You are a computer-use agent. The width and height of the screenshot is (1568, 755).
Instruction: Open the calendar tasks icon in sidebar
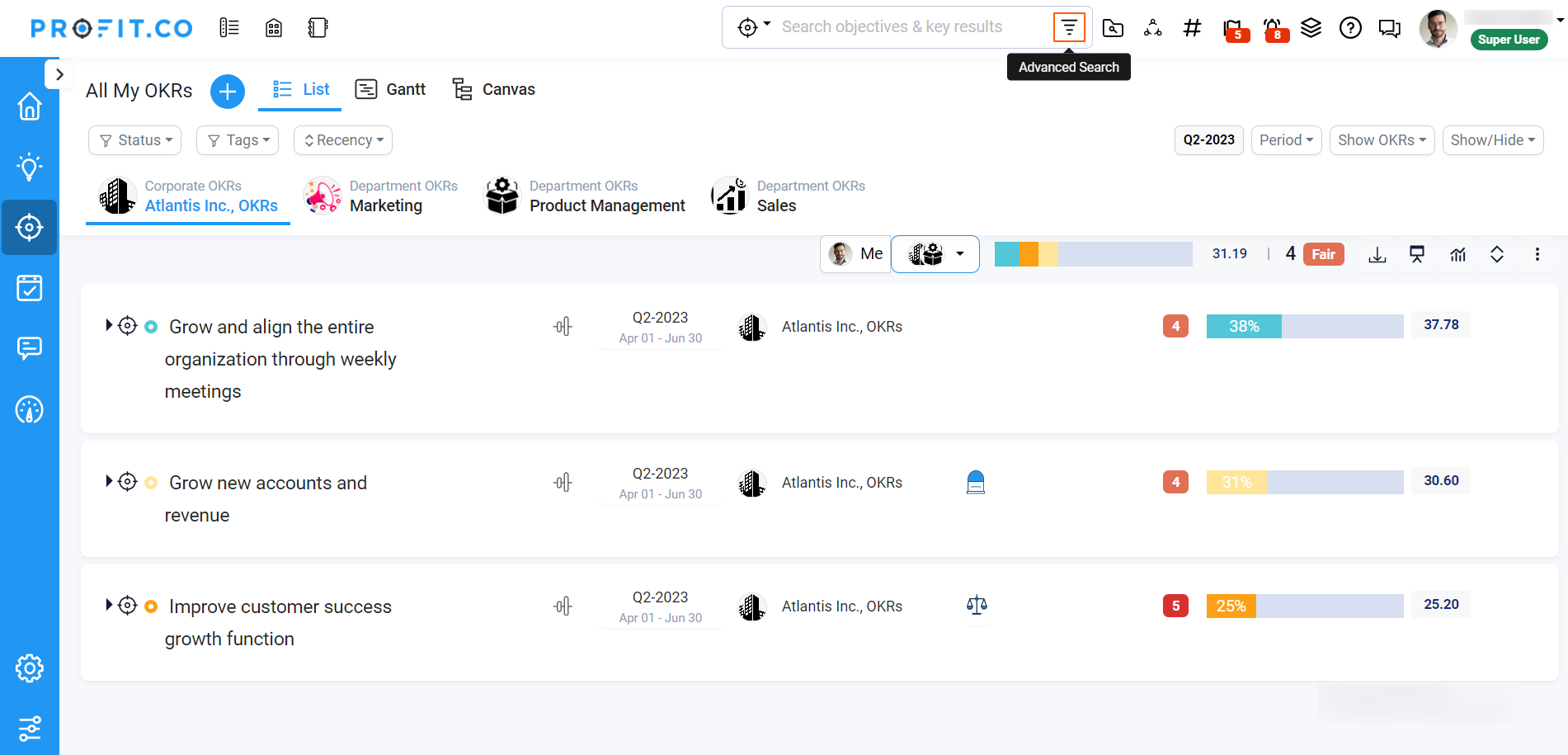point(30,288)
